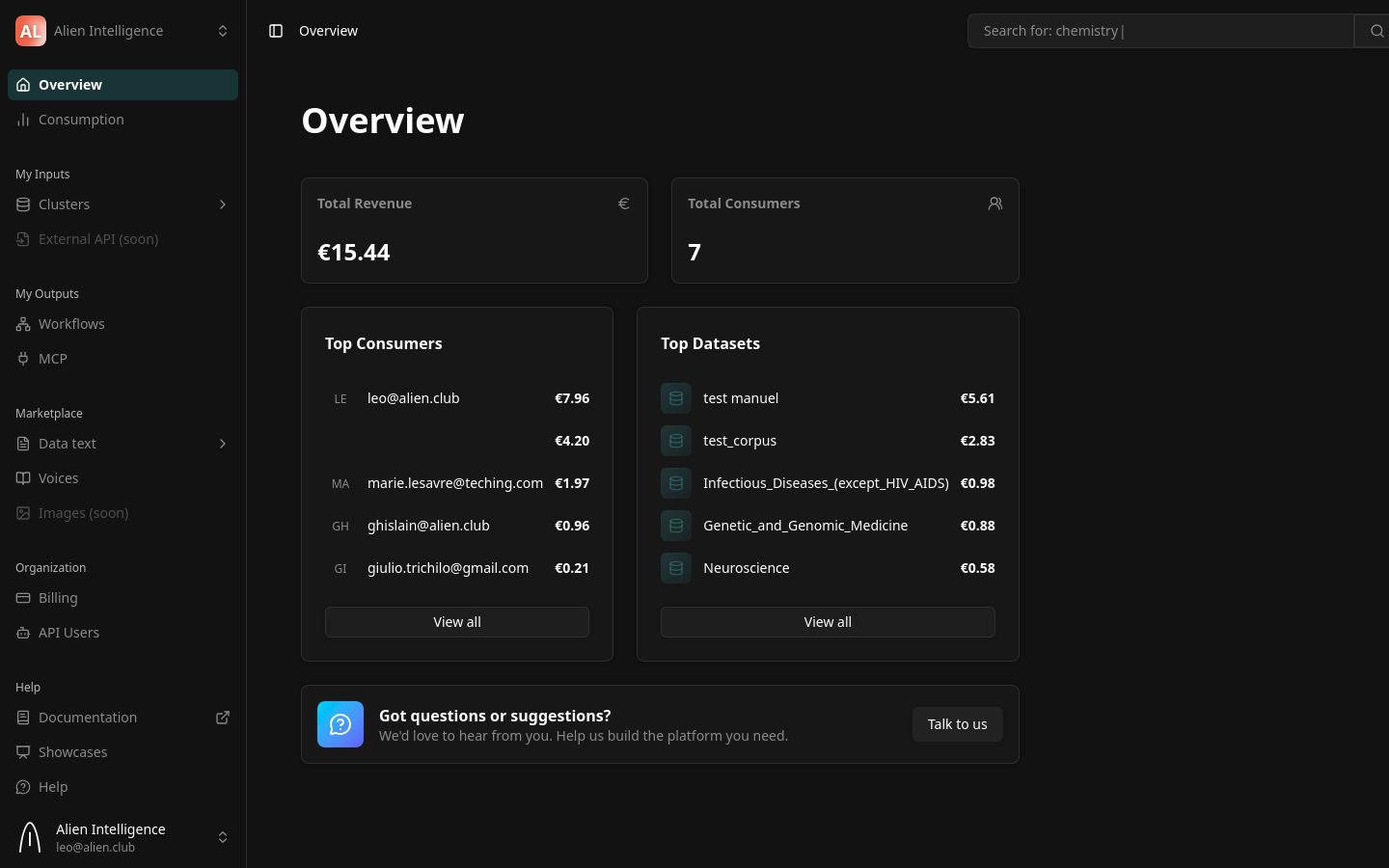Image resolution: width=1389 pixels, height=868 pixels.
Task: Open the Voices marketplace icon
Action: (23, 478)
